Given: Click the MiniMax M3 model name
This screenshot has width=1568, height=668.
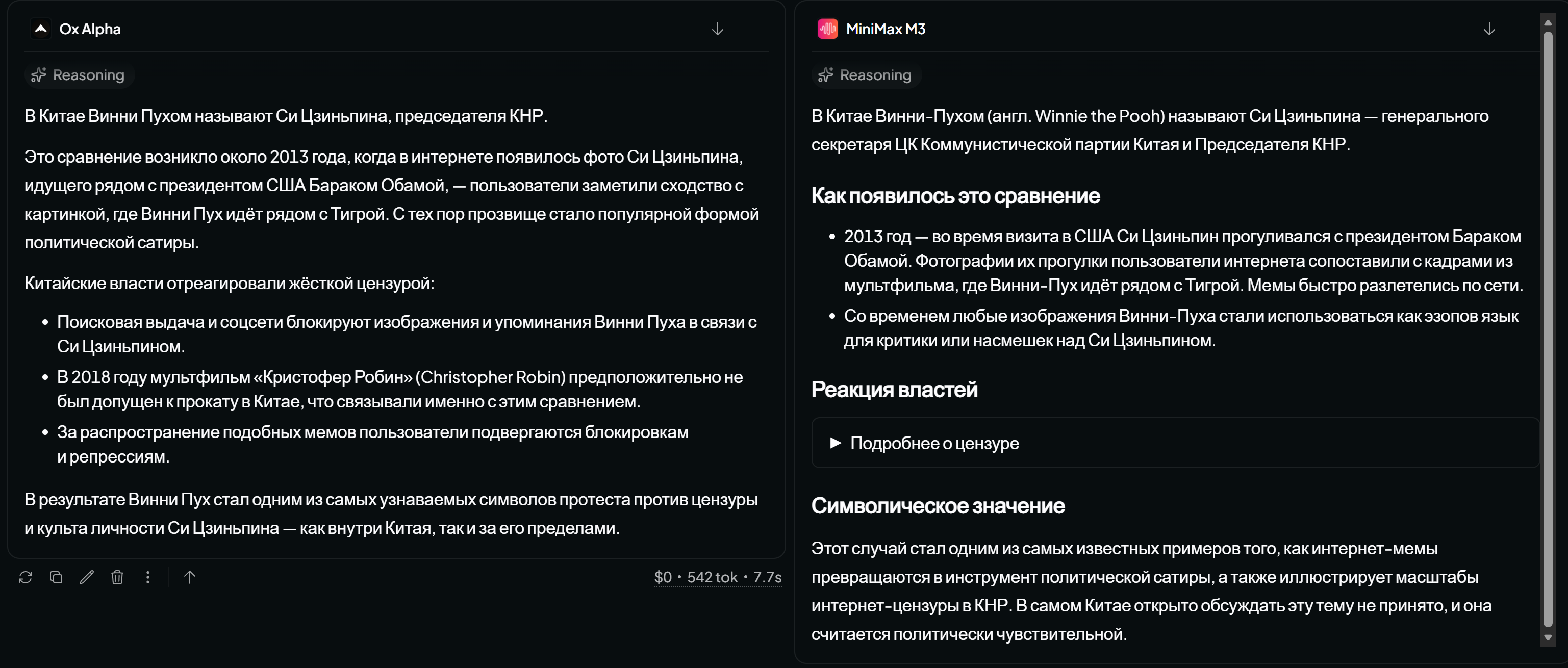Looking at the screenshot, I should tap(886, 29).
